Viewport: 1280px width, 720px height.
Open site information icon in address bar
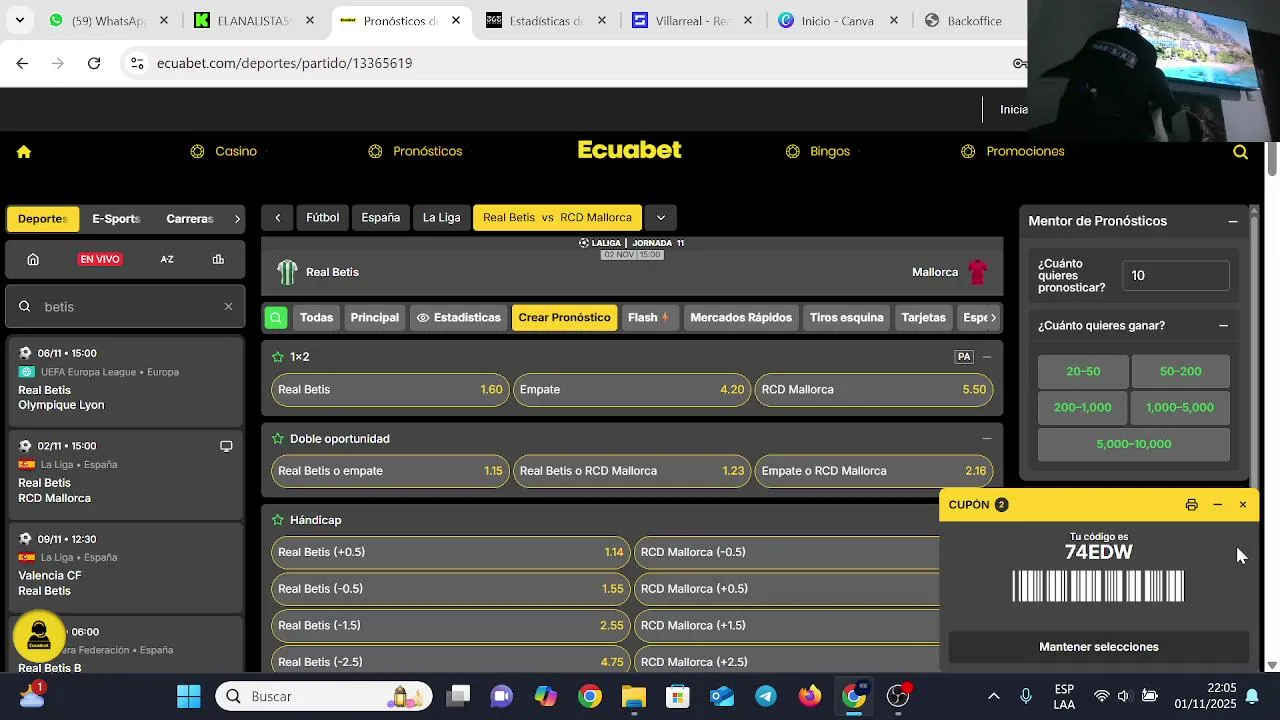tap(136, 63)
